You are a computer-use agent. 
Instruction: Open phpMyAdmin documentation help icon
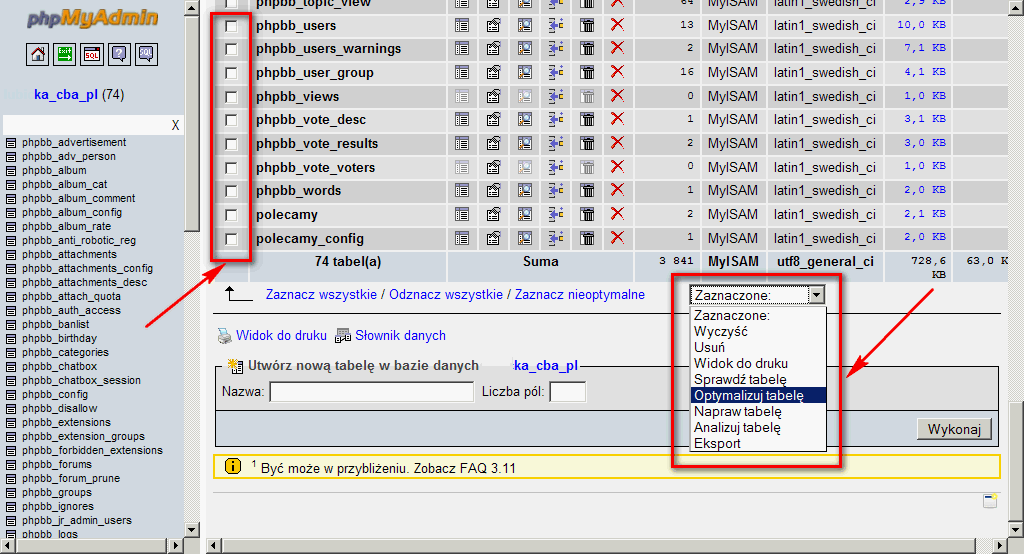(x=119, y=54)
